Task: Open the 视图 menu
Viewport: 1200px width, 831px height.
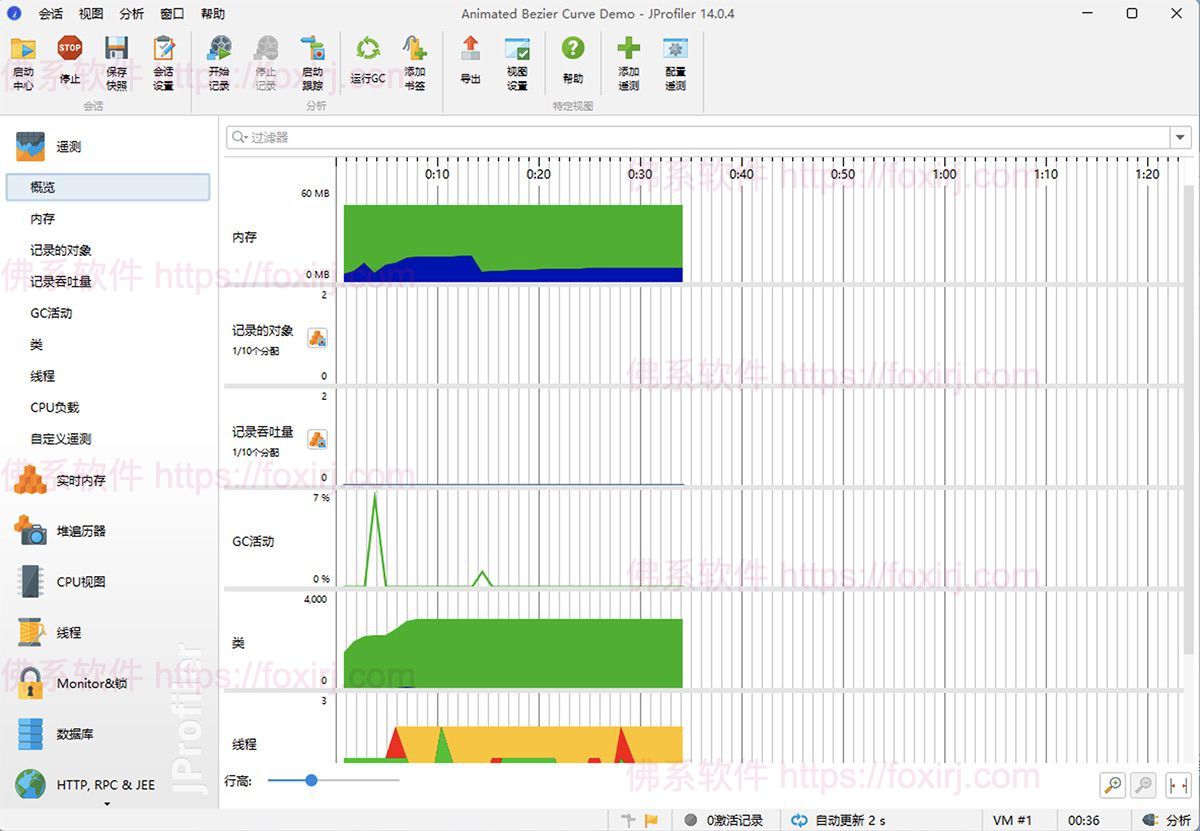Action: pos(91,14)
